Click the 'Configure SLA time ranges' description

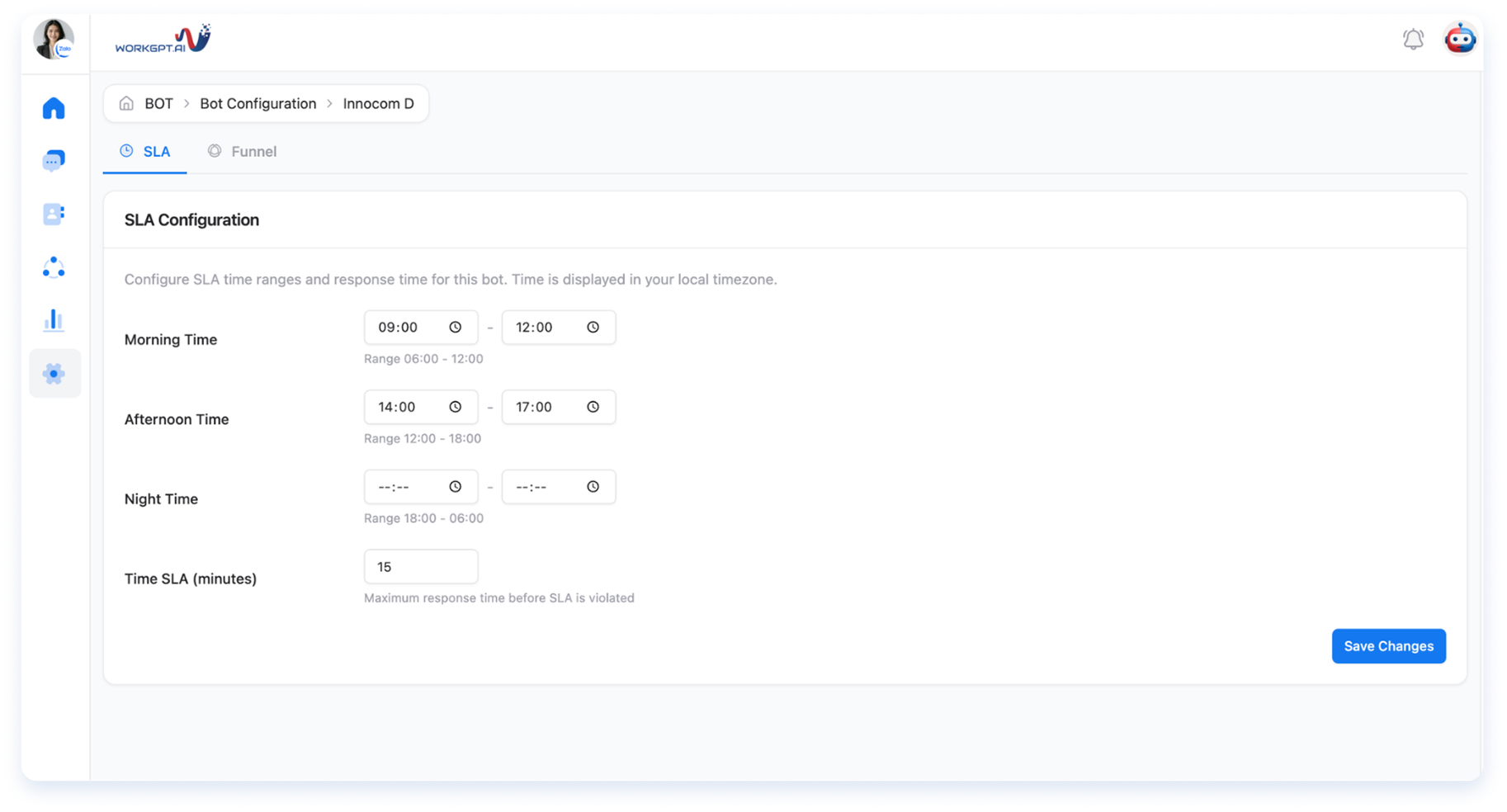(451, 280)
